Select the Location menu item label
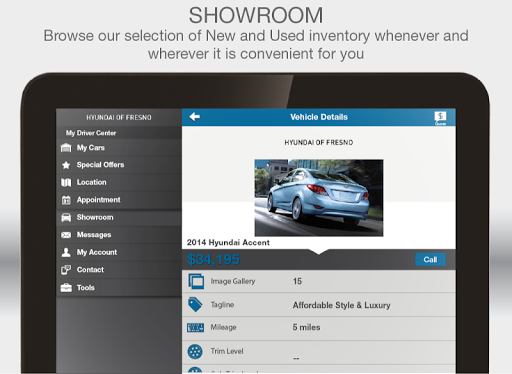The width and height of the screenshot is (512, 374). point(92,182)
